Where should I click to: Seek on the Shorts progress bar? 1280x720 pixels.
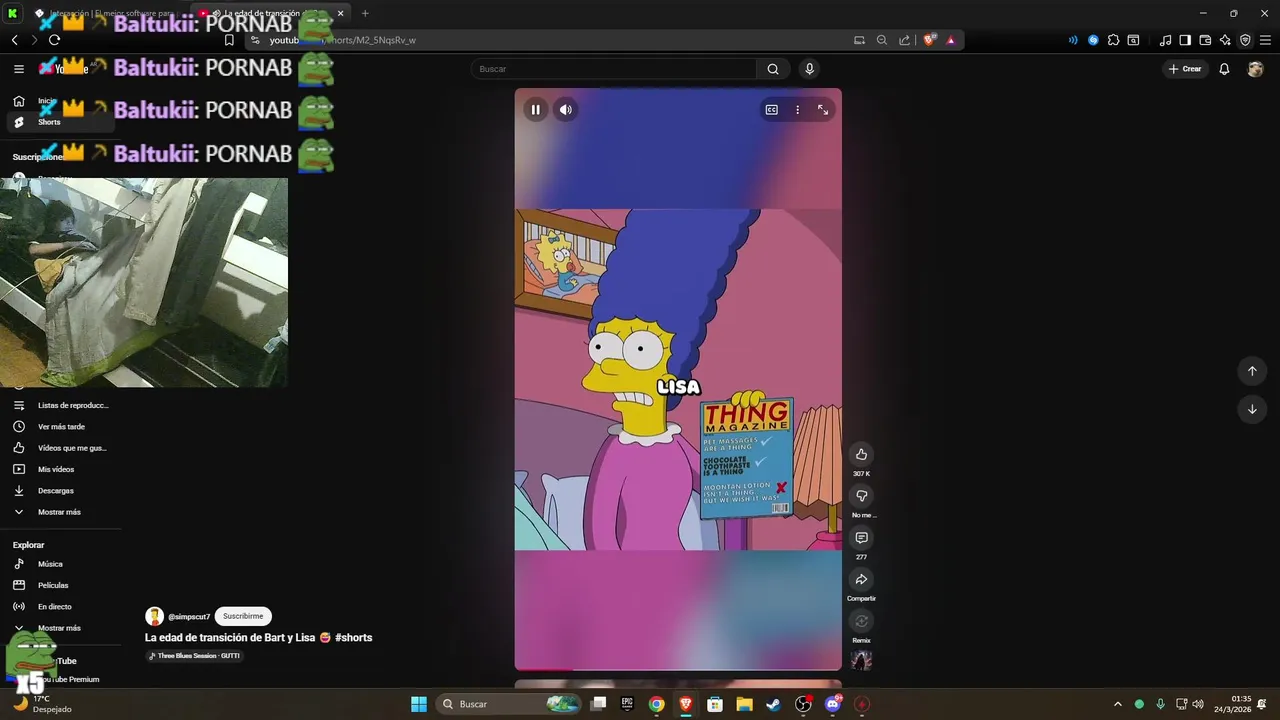tap(678, 669)
